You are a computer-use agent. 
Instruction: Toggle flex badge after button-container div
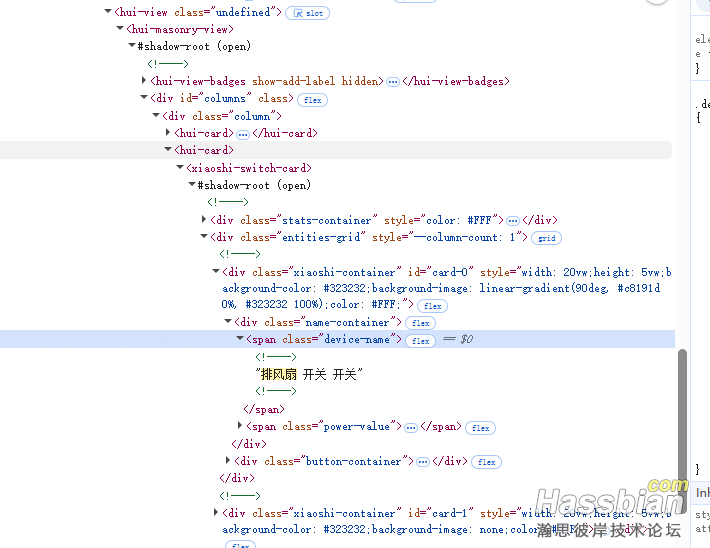487,462
